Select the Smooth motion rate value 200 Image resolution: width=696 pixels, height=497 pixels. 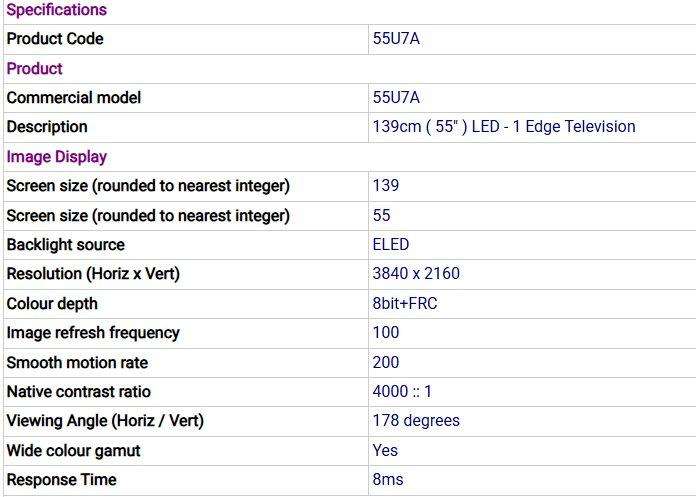pyautogui.click(x=386, y=363)
